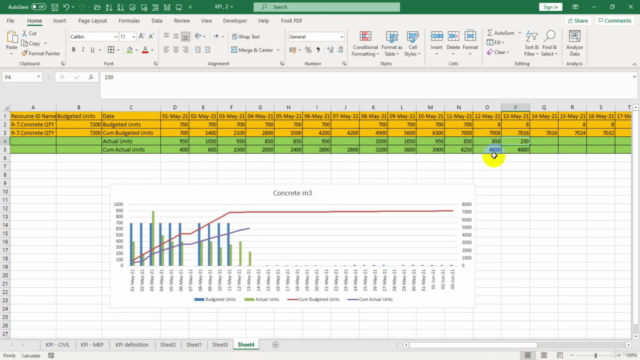Image resolution: width=640 pixels, height=360 pixels.
Task: Align text to the left
Action: click(166, 50)
